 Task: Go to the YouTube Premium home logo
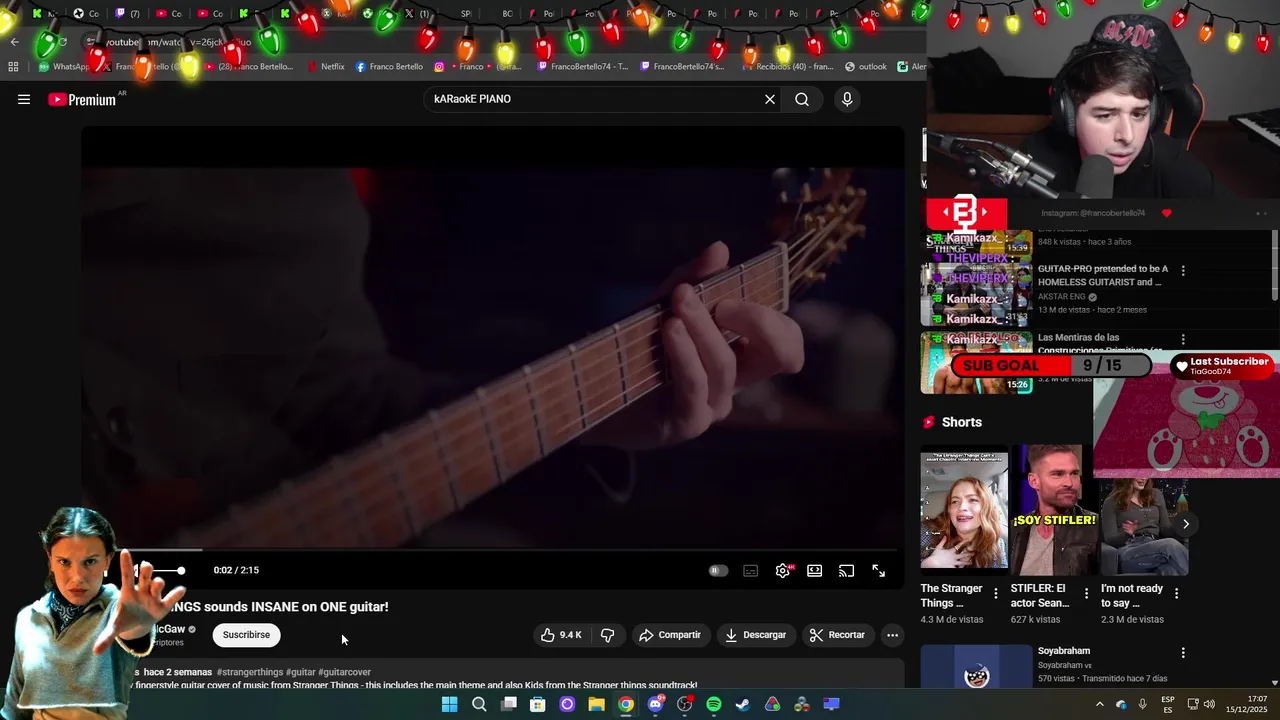point(82,99)
